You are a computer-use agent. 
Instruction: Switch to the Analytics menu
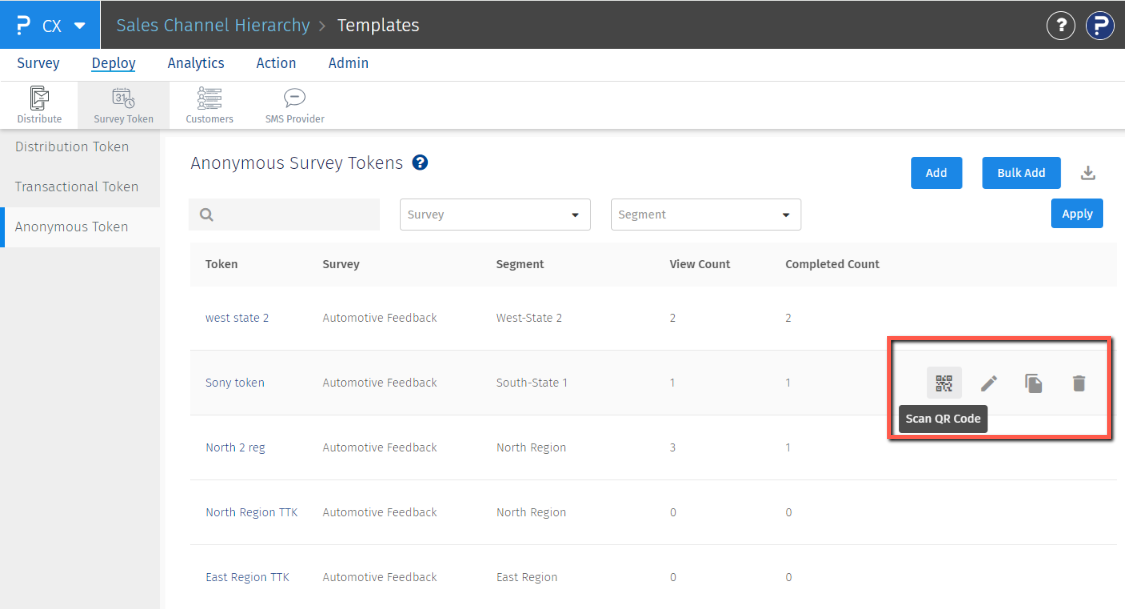[x=196, y=63]
